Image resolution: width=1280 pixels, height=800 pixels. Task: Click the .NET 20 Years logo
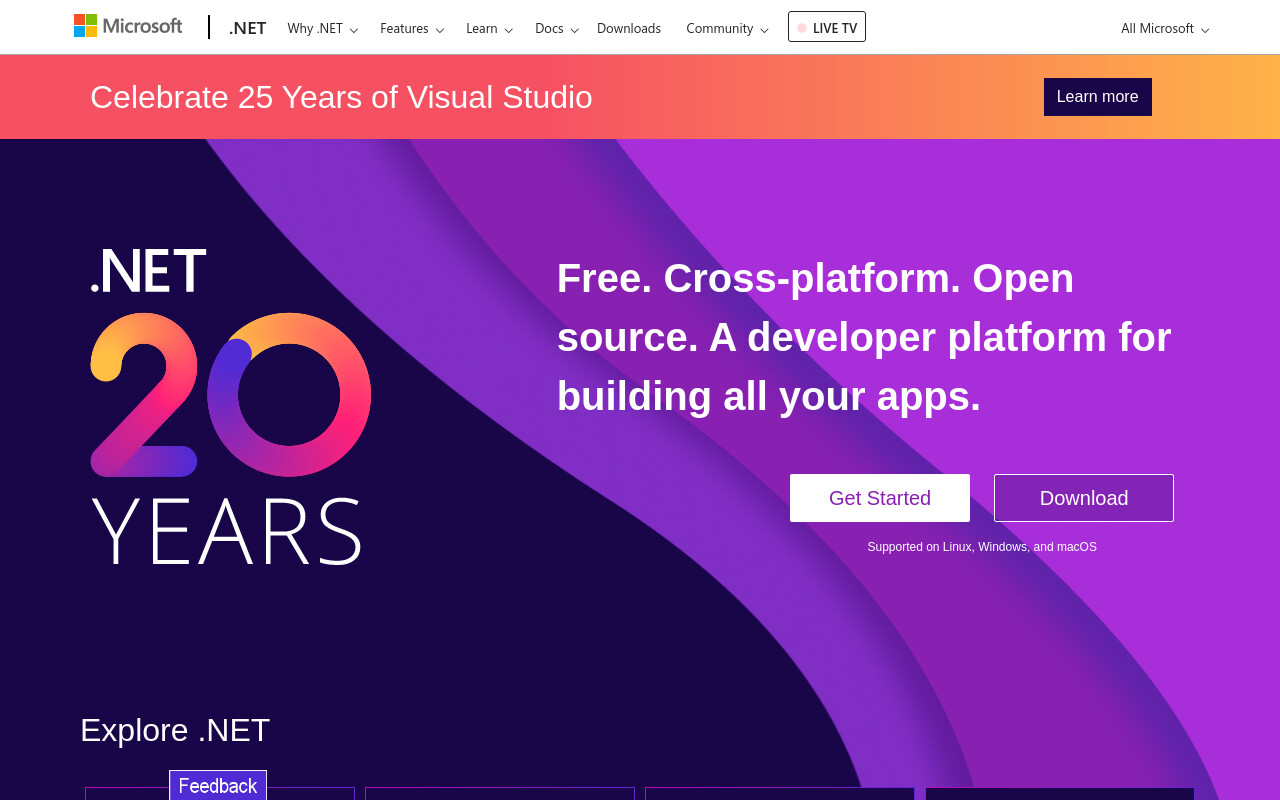click(x=231, y=406)
